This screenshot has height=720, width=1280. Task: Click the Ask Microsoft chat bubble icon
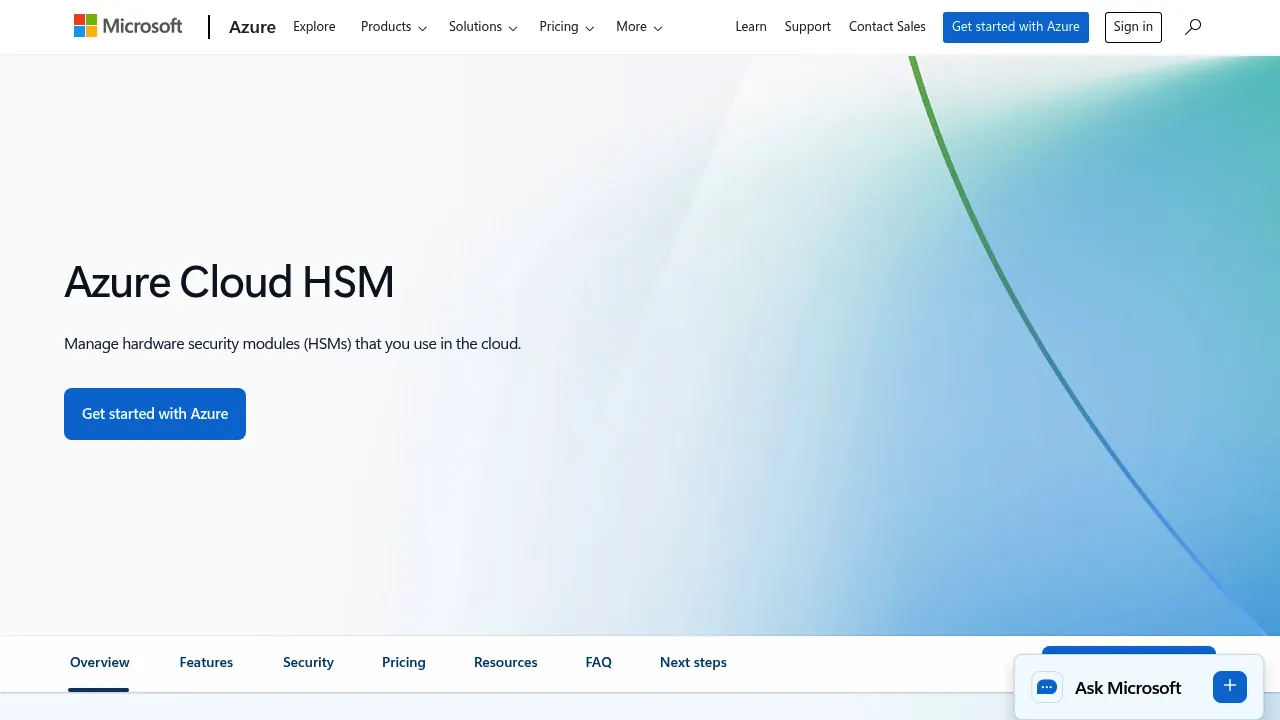pyautogui.click(x=1047, y=687)
